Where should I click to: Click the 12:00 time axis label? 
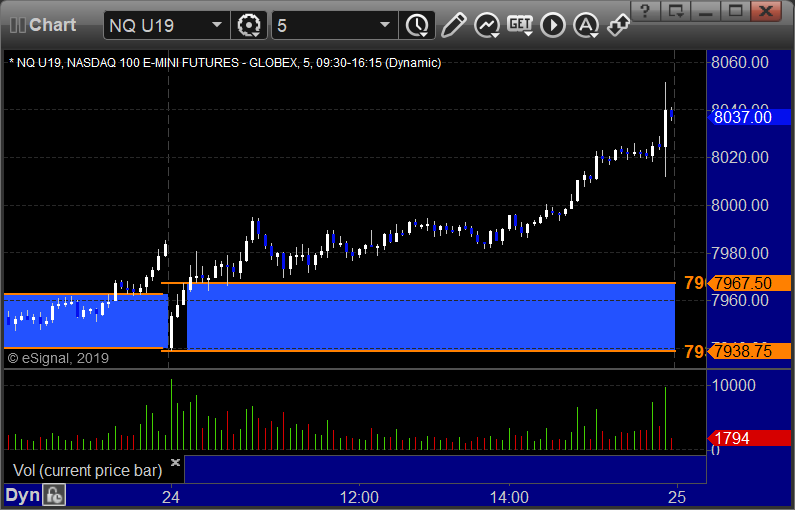click(359, 497)
